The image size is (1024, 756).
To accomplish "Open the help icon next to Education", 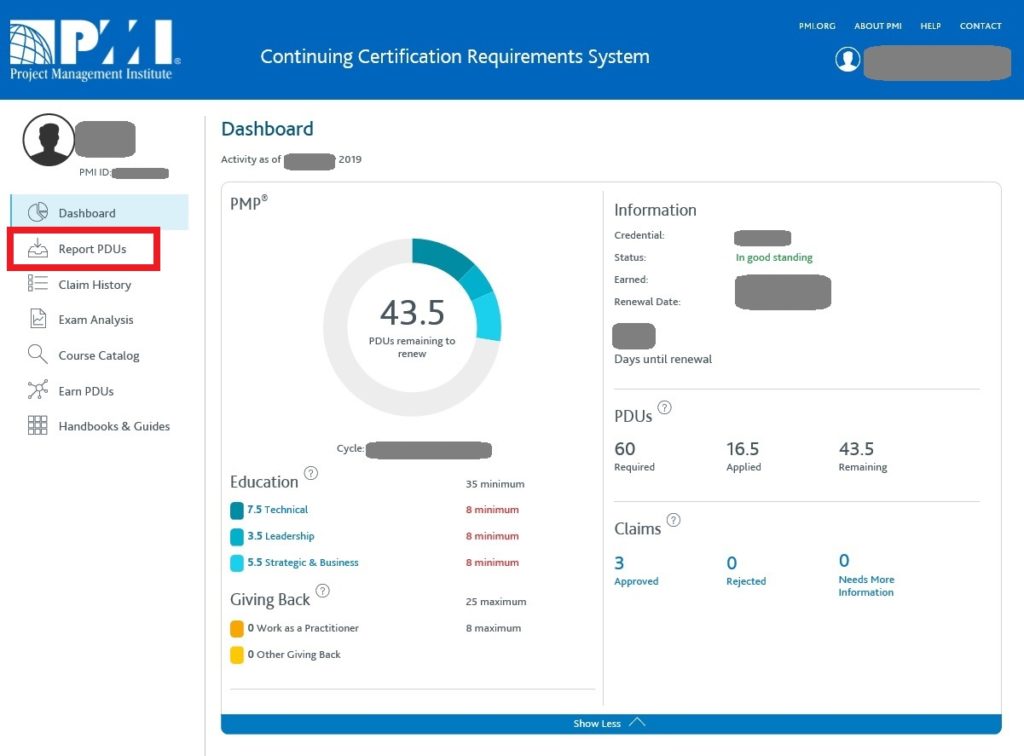I will tap(312, 473).
